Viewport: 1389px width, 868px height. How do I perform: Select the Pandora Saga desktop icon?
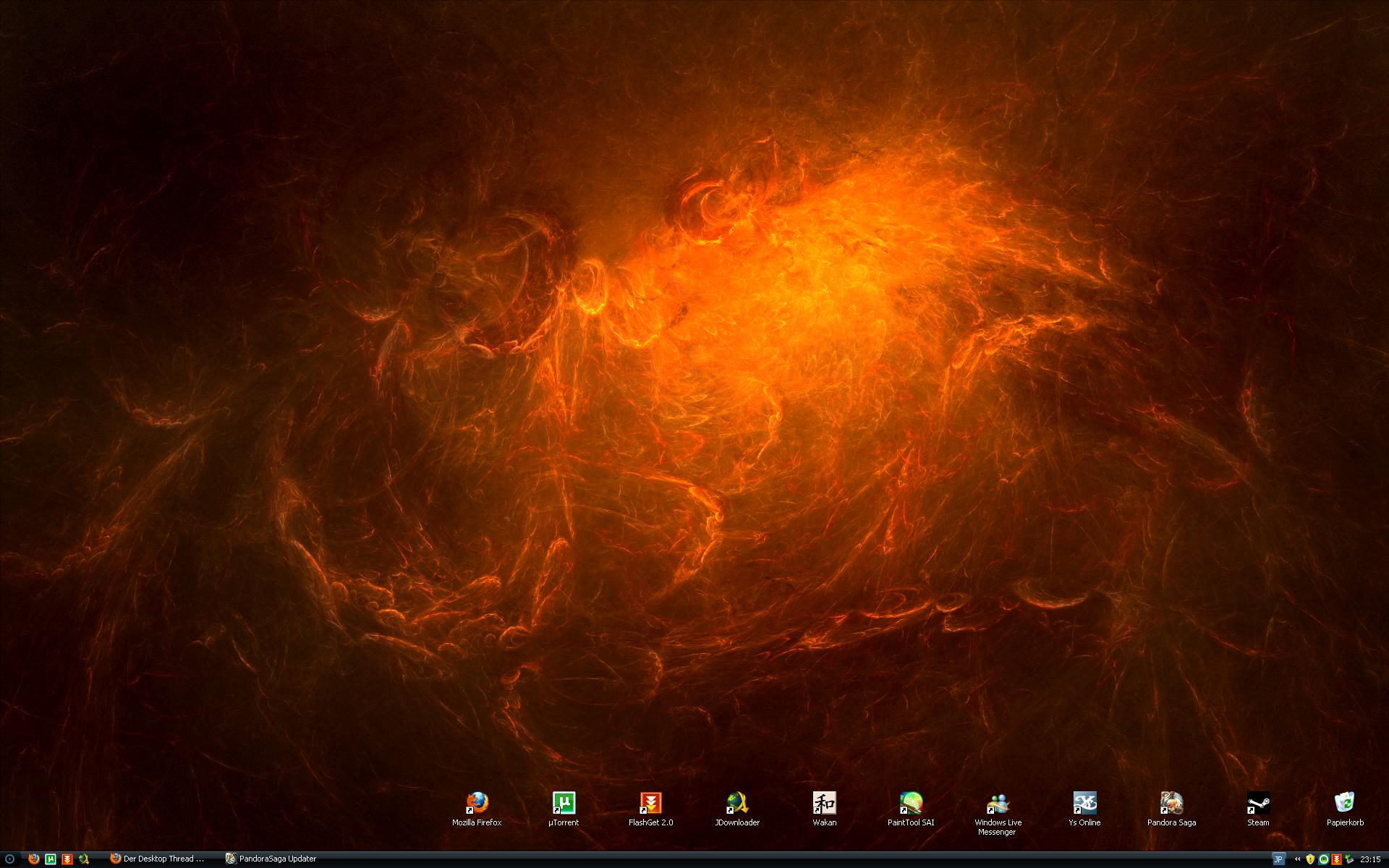1171,804
